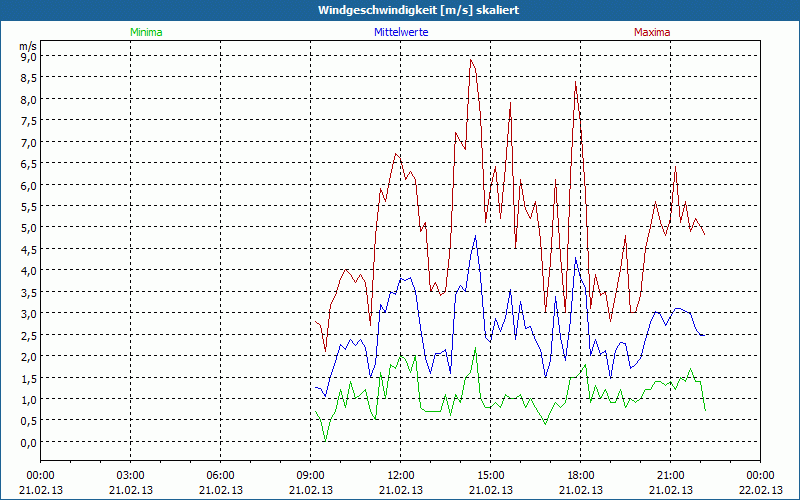Select the 15:00 time axis marker
Screen dimensions: 800x500
click(x=490, y=475)
